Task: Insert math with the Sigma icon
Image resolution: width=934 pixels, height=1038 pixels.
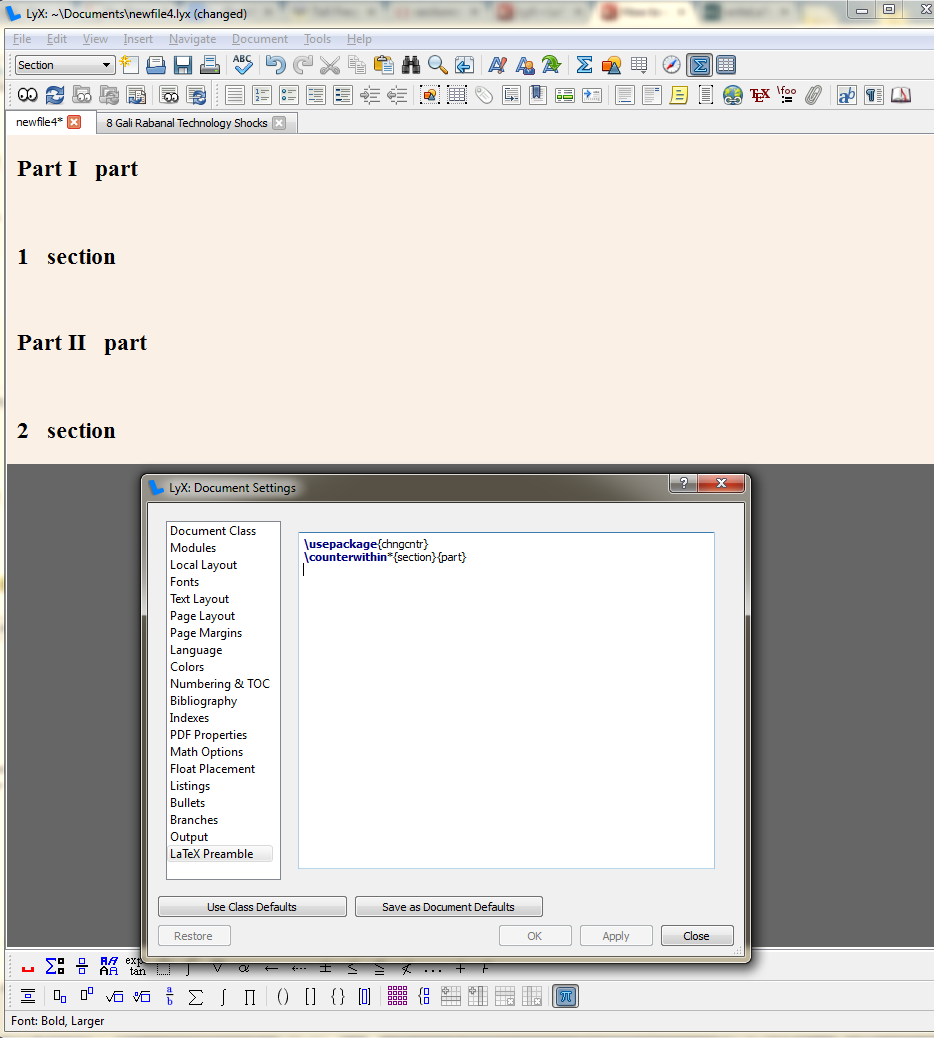Action: [584, 65]
